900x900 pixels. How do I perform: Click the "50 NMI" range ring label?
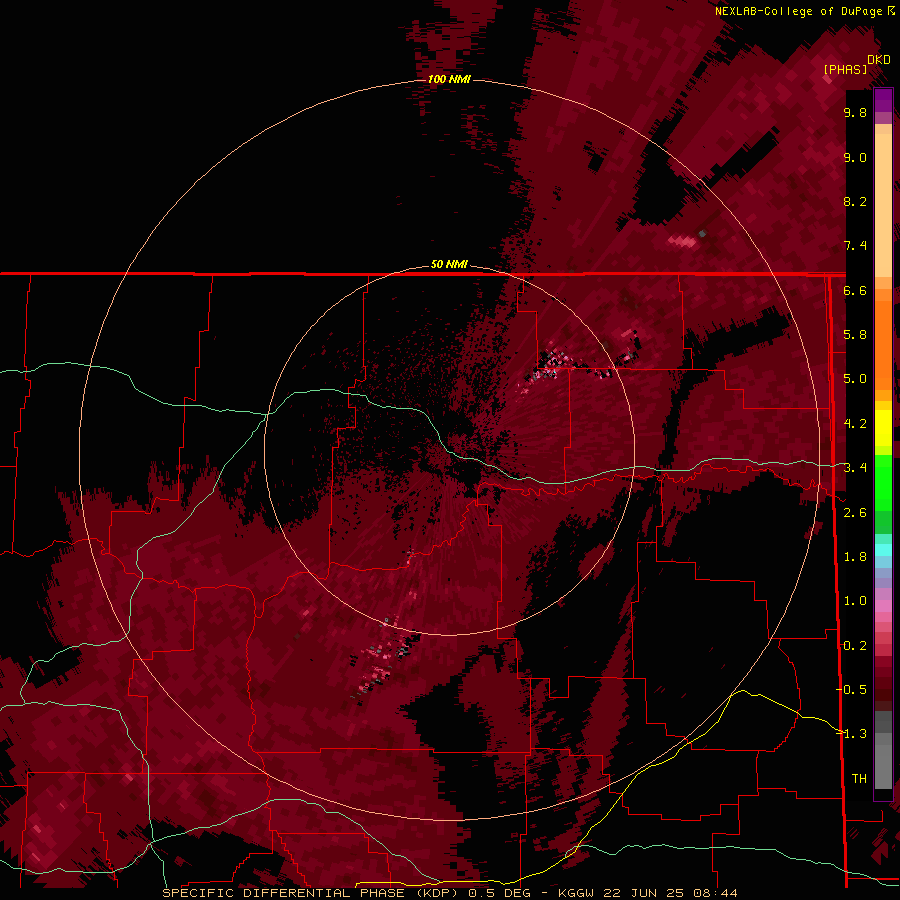click(449, 264)
